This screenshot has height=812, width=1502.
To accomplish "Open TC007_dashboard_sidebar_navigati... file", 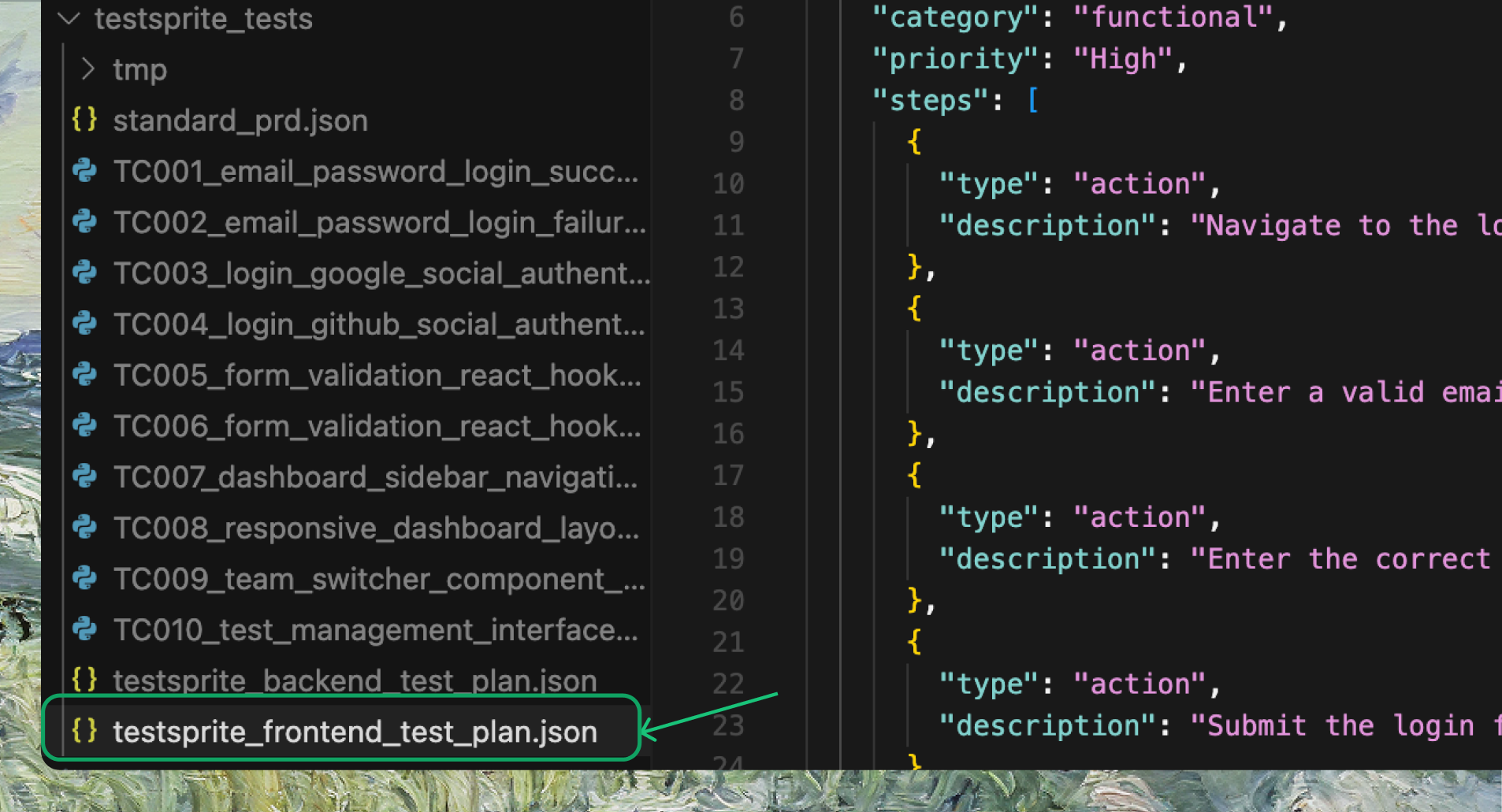I will [x=375, y=477].
